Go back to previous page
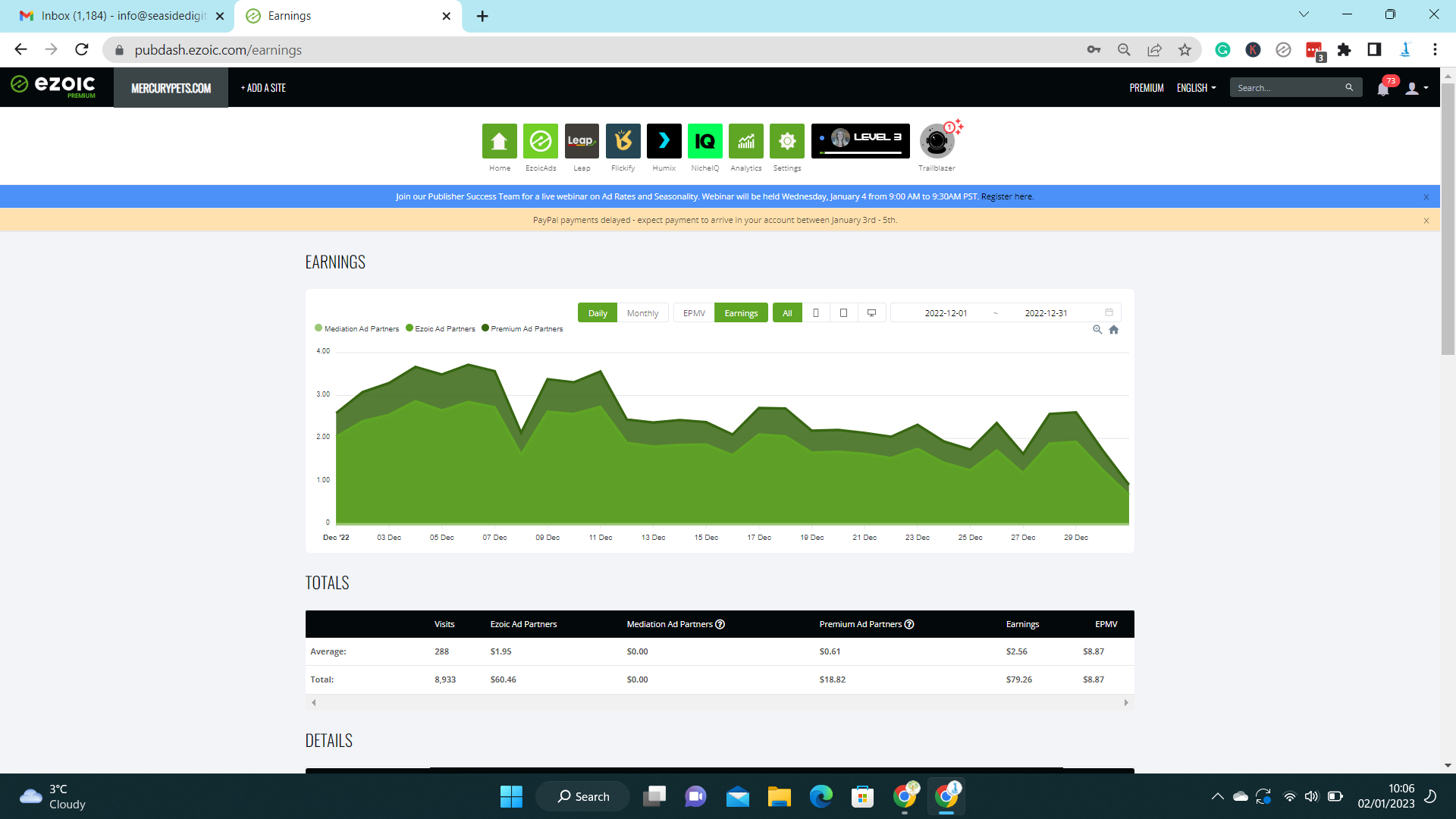The width and height of the screenshot is (1456, 819). 20,50
